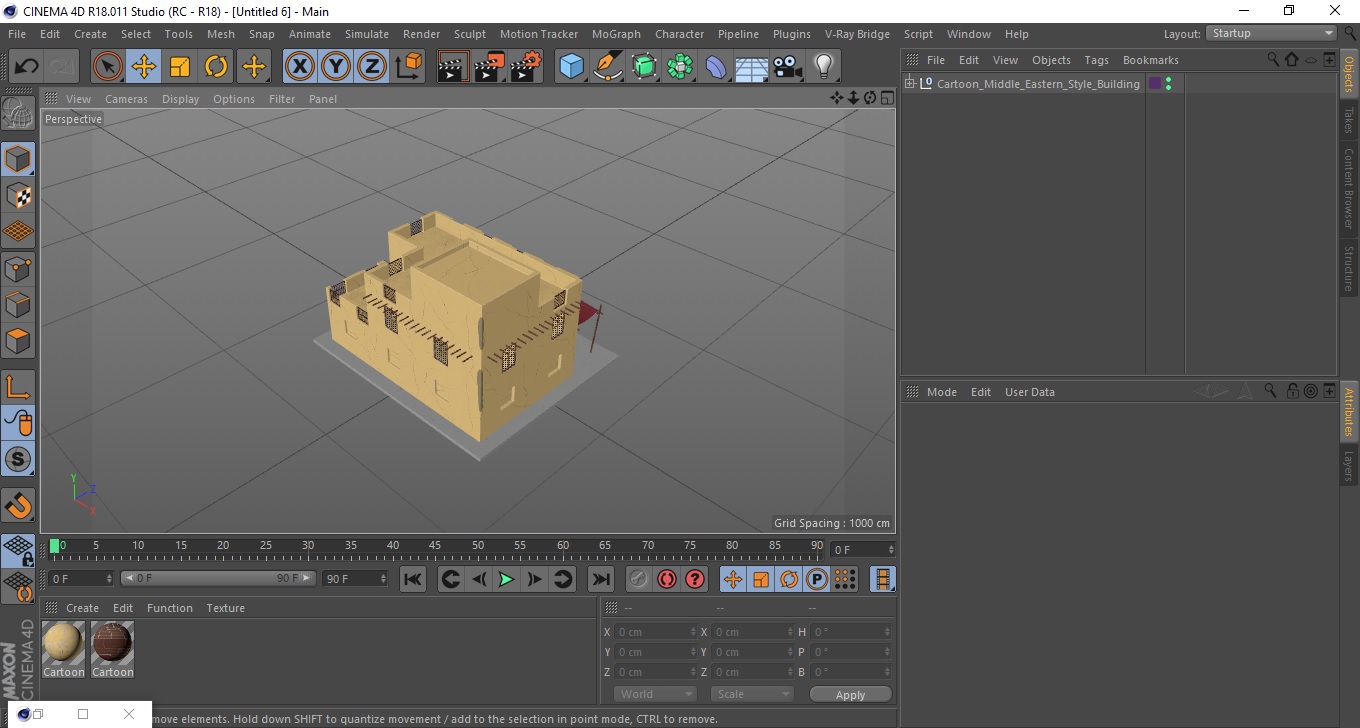The width and height of the screenshot is (1360, 728).
Task: Switch to Polygons mode
Action: (x=18, y=340)
